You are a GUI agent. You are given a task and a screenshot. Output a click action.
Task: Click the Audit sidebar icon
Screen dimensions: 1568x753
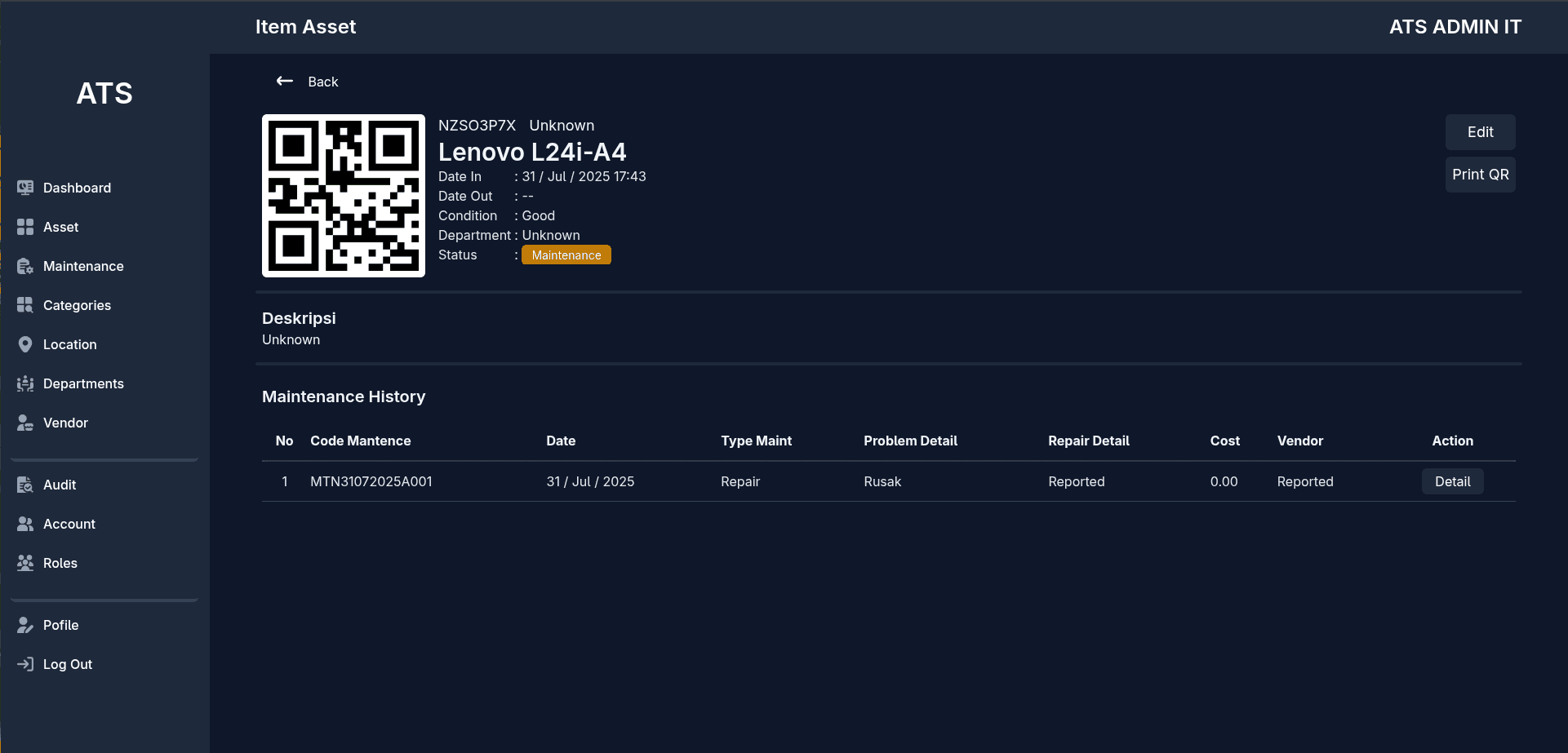pyautogui.click(x=25, y=485)
